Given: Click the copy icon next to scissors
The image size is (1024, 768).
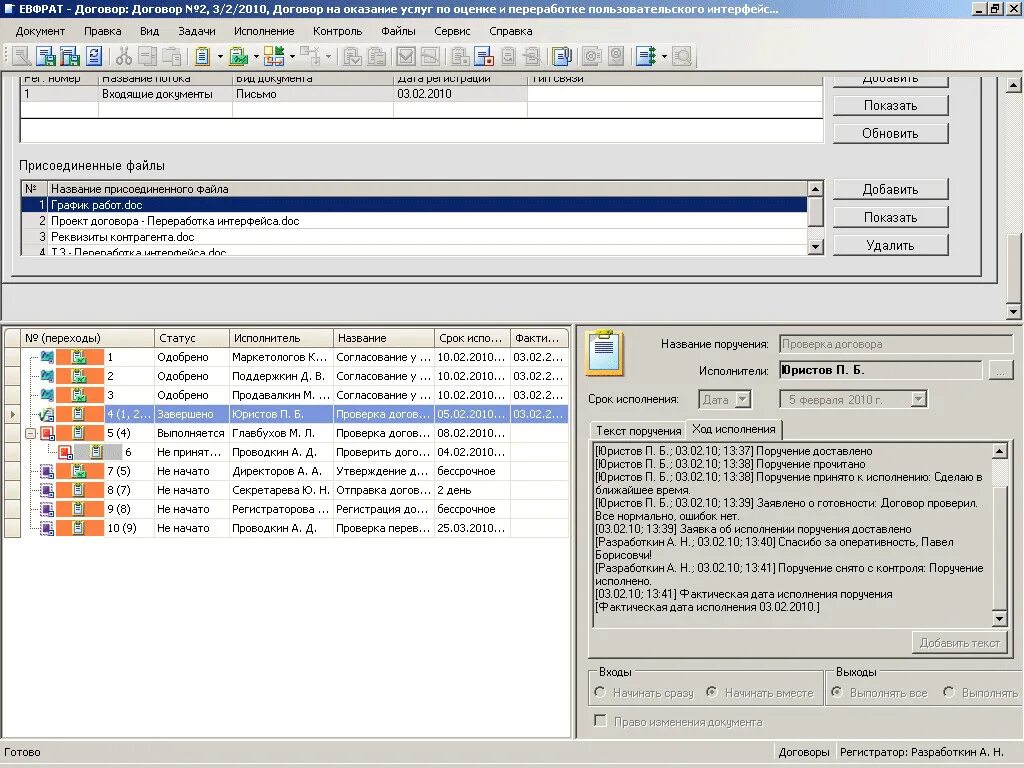Looking at the screenshot, I should tap(148, 57).
